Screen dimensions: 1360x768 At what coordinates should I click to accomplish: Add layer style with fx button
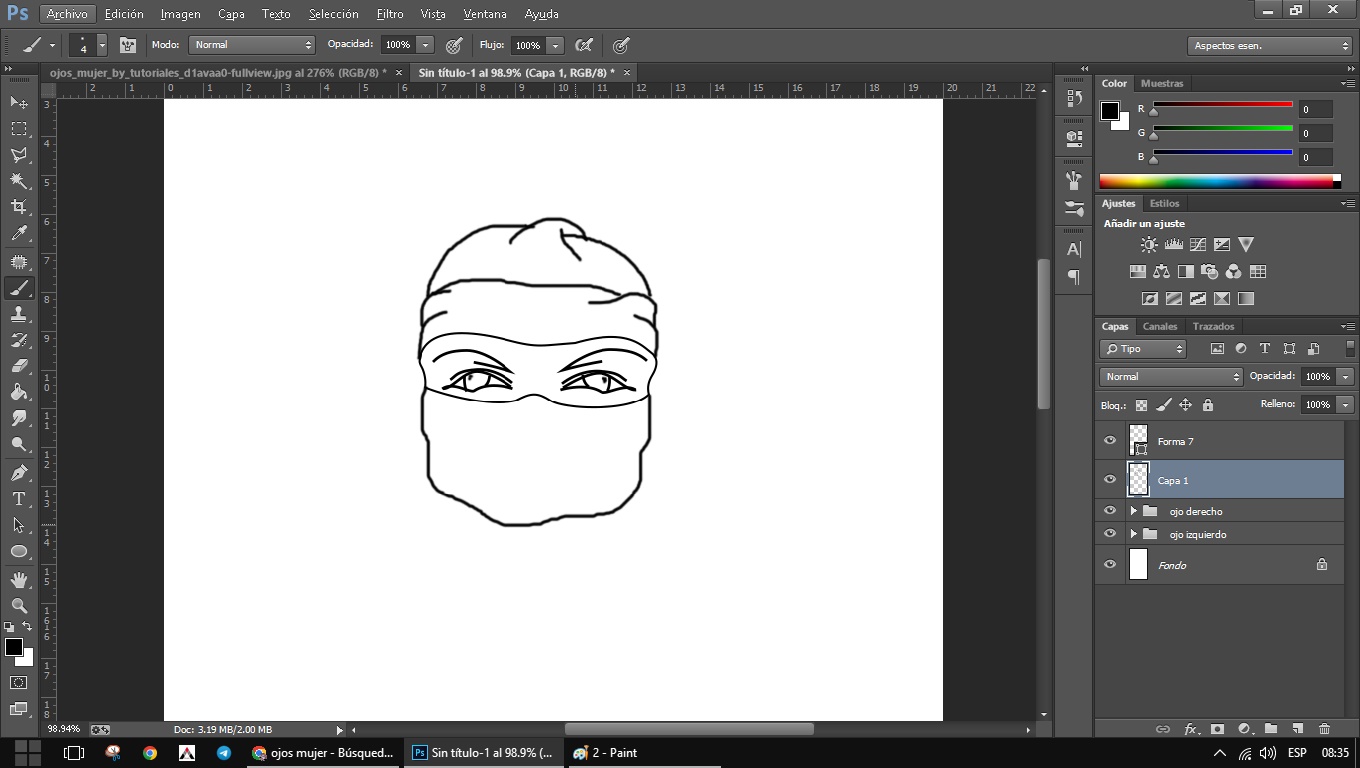(x=1191, y=729)
